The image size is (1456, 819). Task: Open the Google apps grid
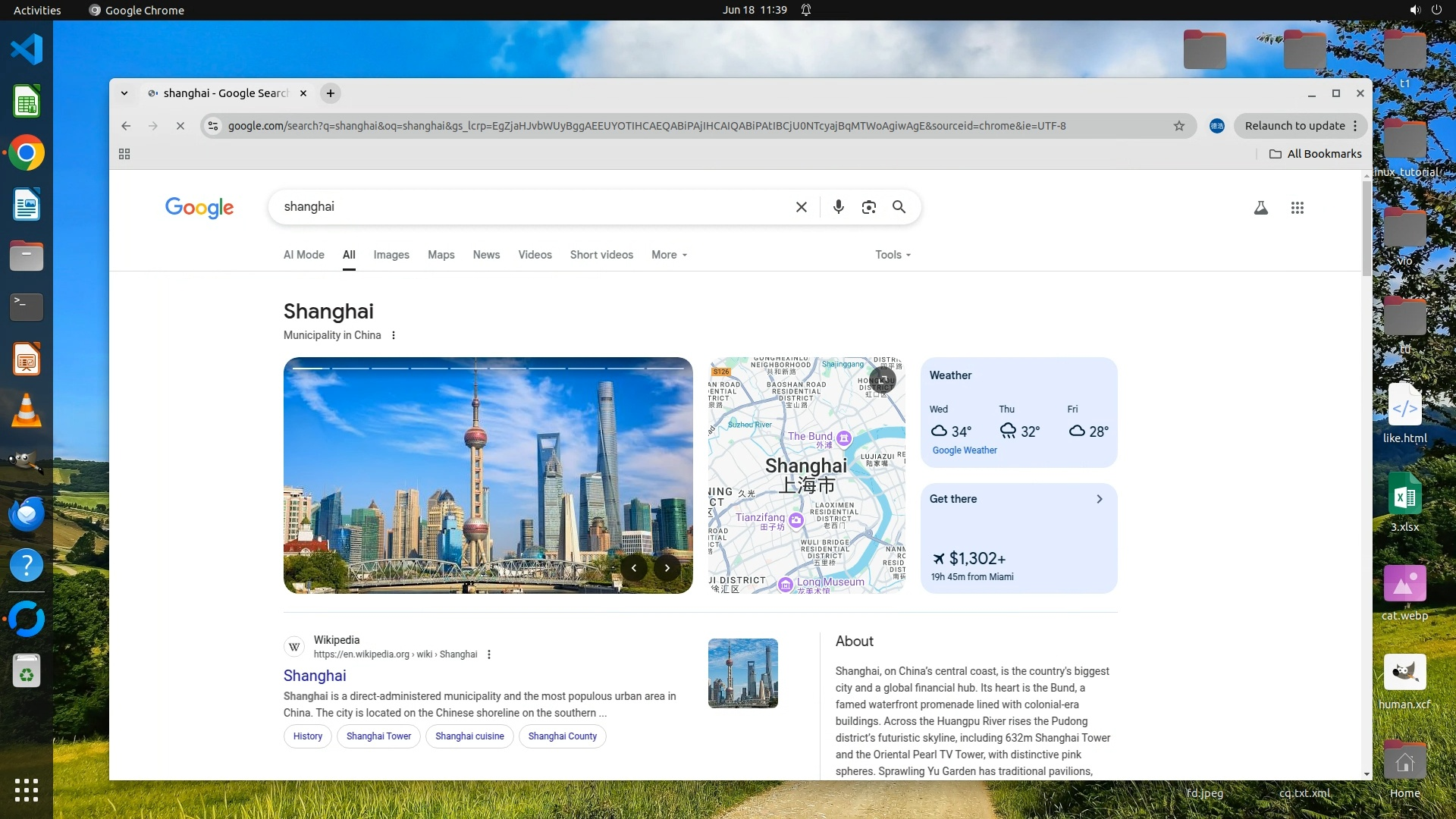coord(1297,208)
